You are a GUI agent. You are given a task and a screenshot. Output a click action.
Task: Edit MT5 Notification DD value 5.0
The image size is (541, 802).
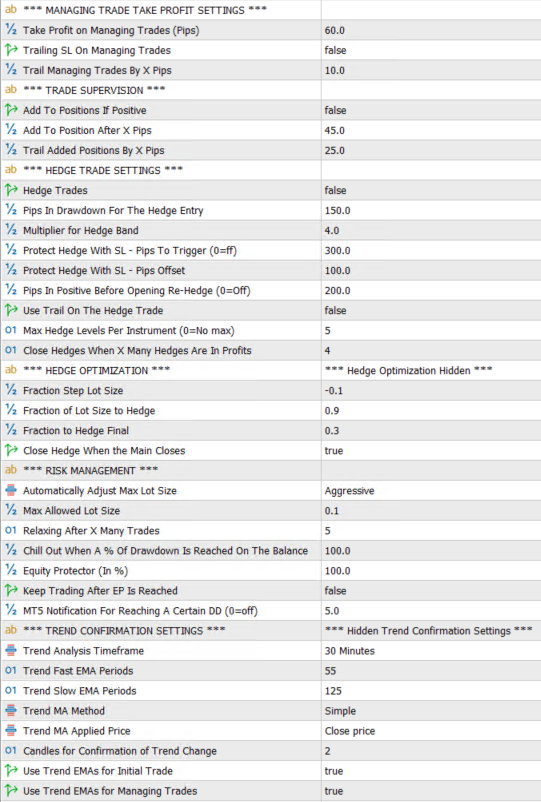(331, 611)
